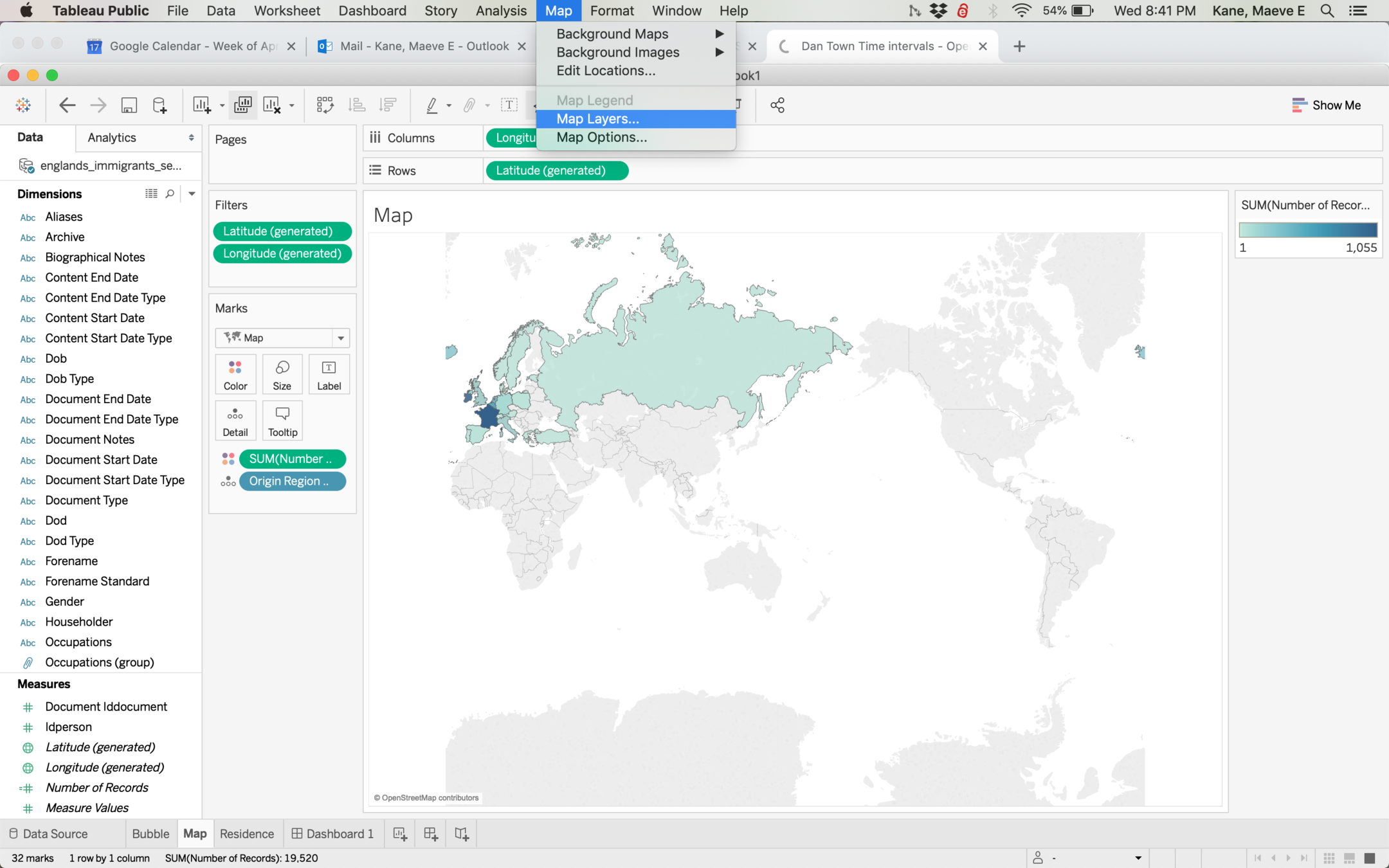Viewport: 1389px width, 868px height.
Task: Click the Undo back arrow in toolbar
Action: pyautogui.click(x=67, y=105)
